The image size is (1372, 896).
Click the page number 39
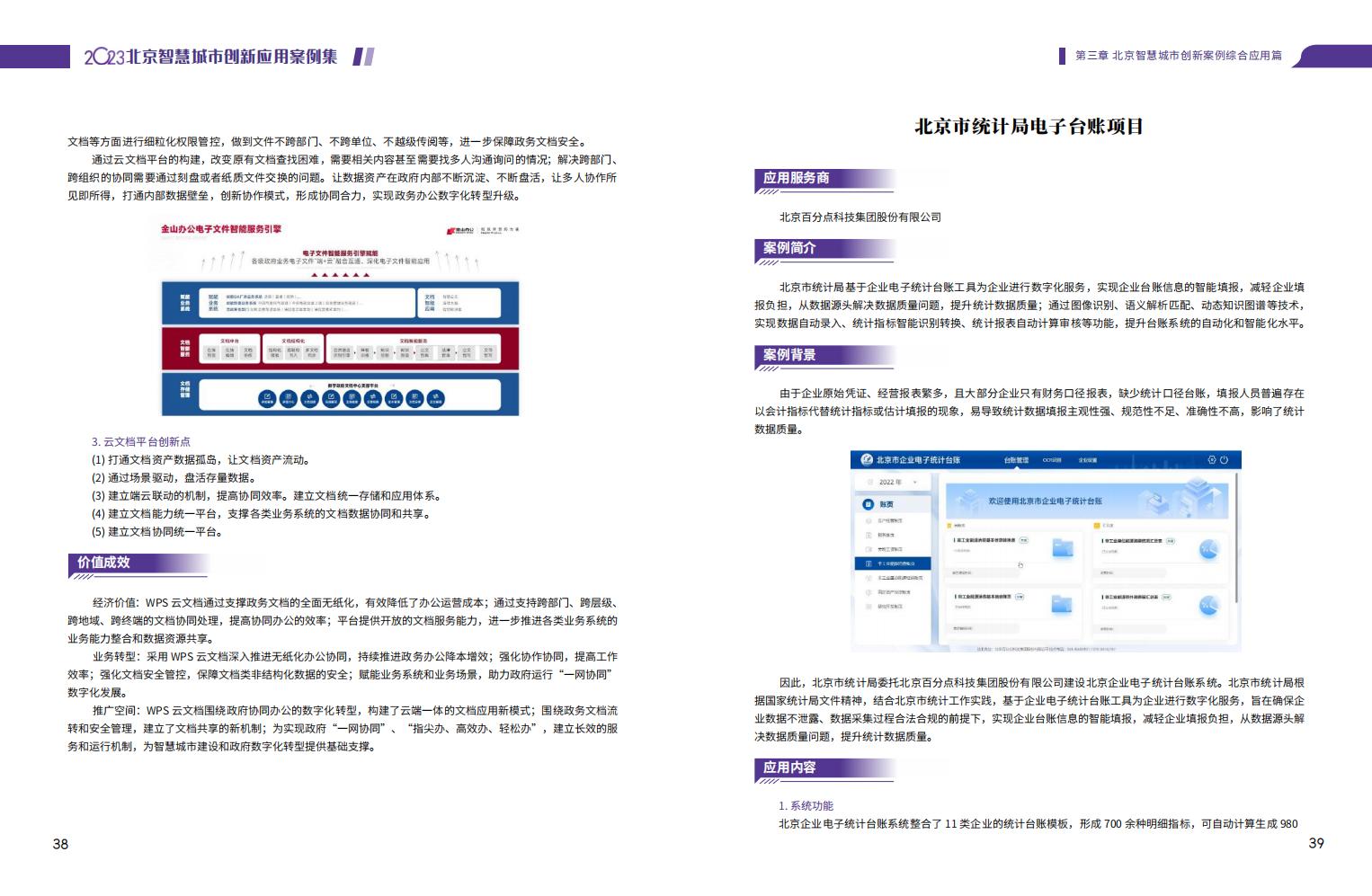click(1316, 843)
